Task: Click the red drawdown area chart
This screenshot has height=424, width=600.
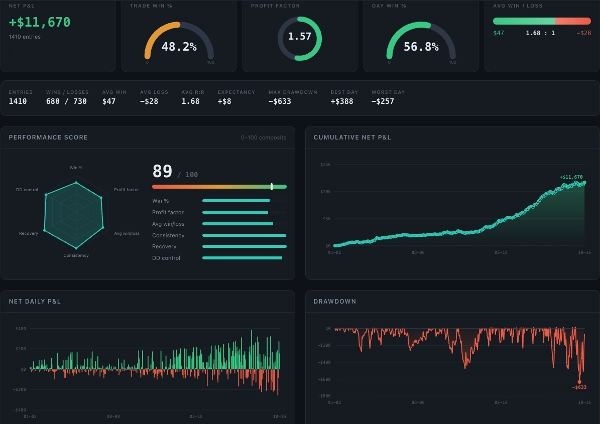Action: [x=459, y=354]
